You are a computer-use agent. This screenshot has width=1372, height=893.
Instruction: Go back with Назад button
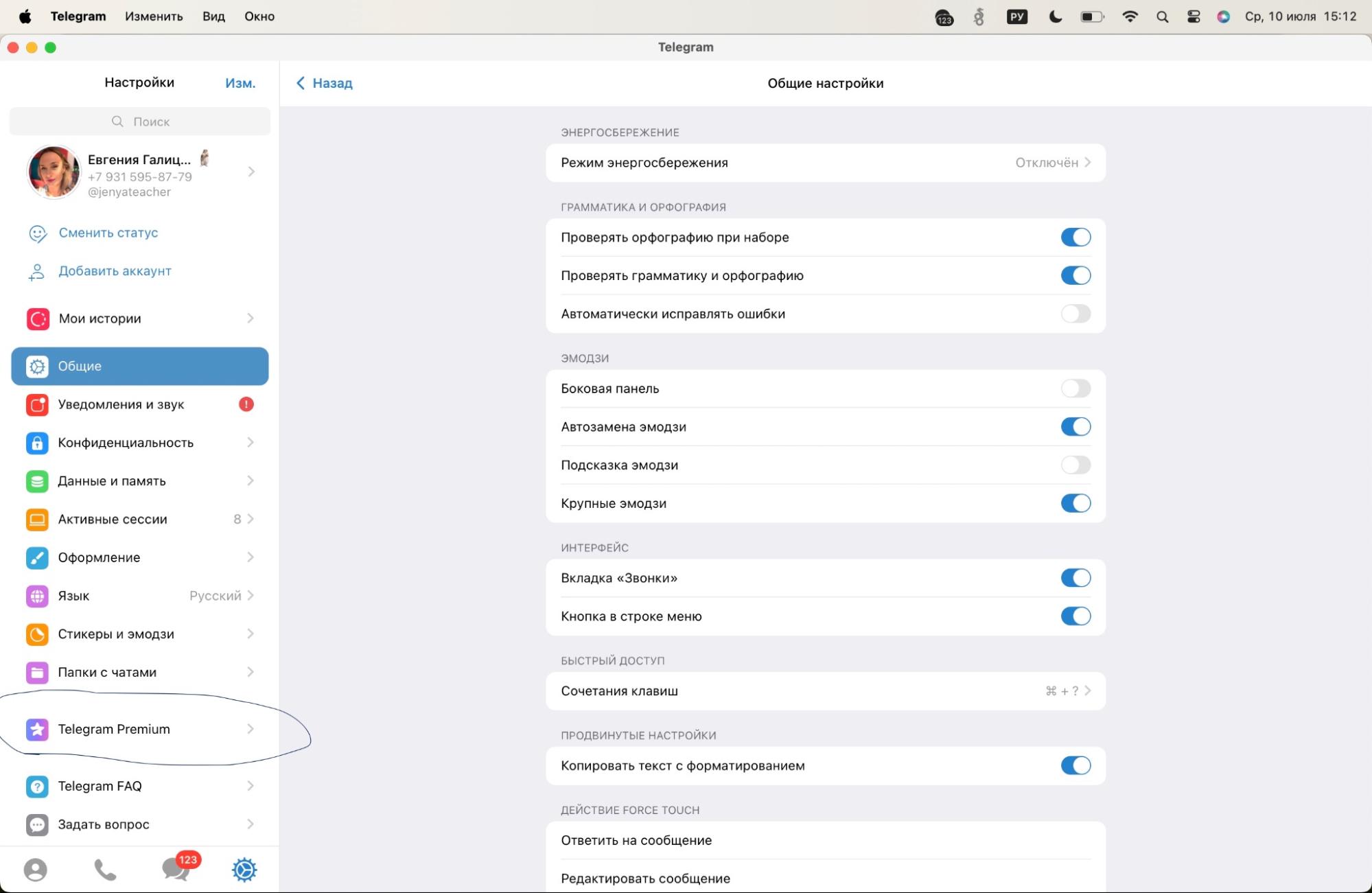tap(324, 83)
